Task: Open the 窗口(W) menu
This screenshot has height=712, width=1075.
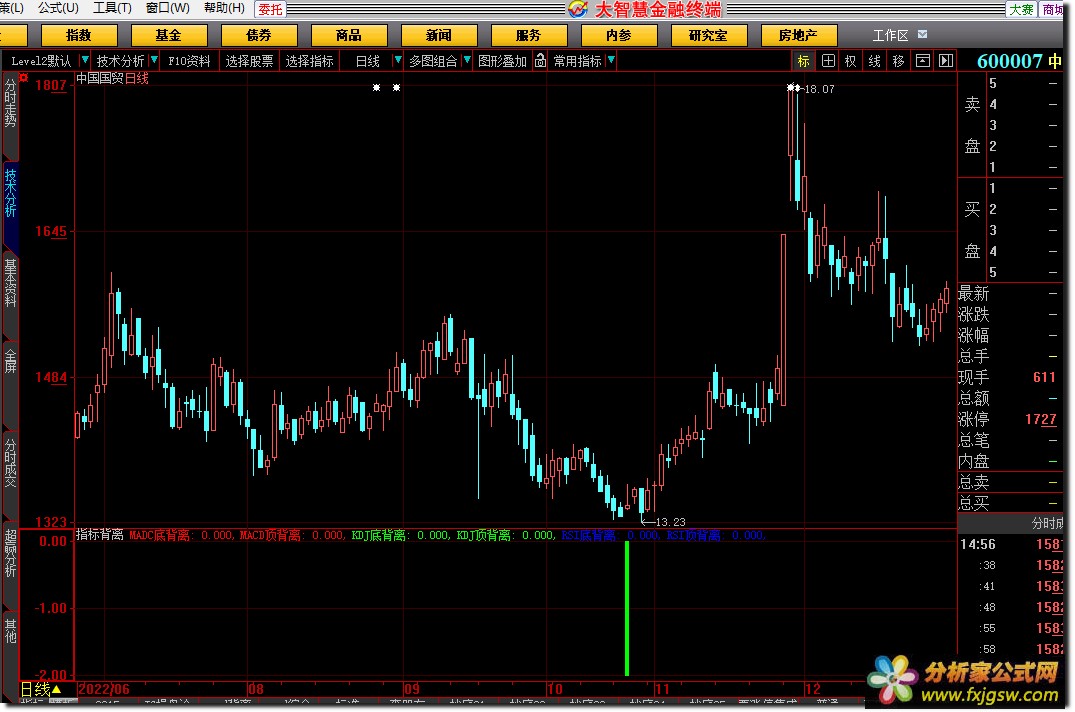Action: [168, 8]
